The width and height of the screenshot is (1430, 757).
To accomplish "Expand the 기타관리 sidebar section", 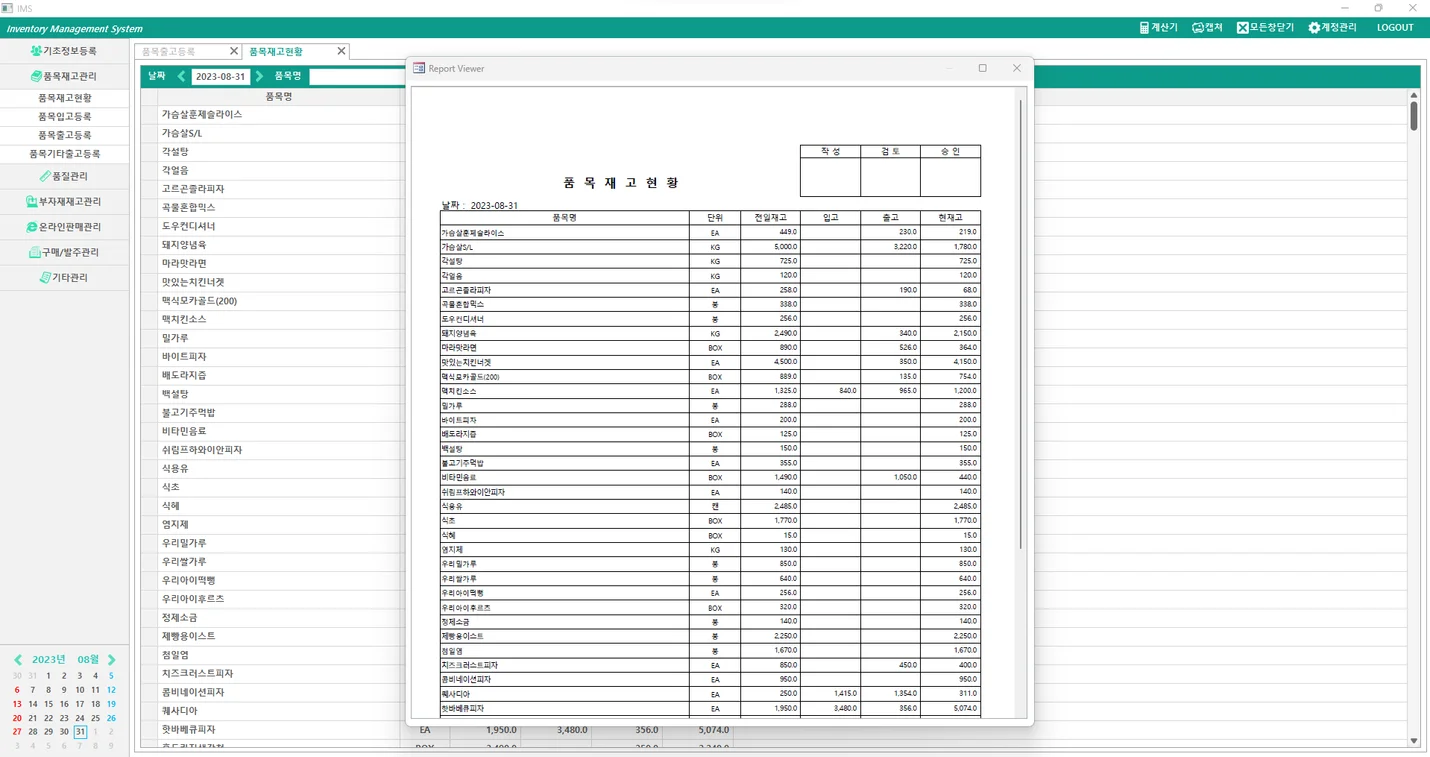I will click(64, 277).
